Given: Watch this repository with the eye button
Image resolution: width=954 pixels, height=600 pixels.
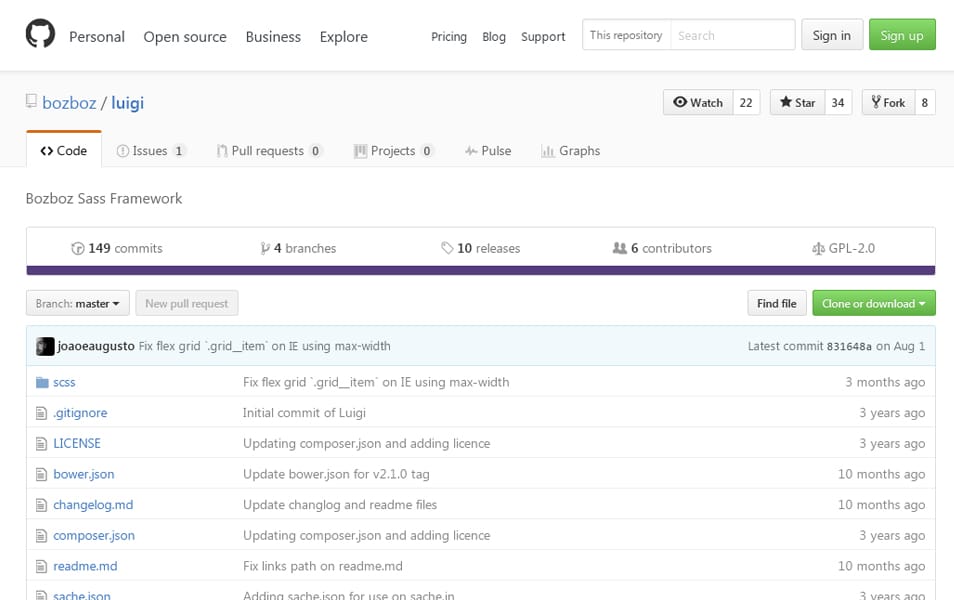Looking at the screenshot, I should tap(698, 102).
